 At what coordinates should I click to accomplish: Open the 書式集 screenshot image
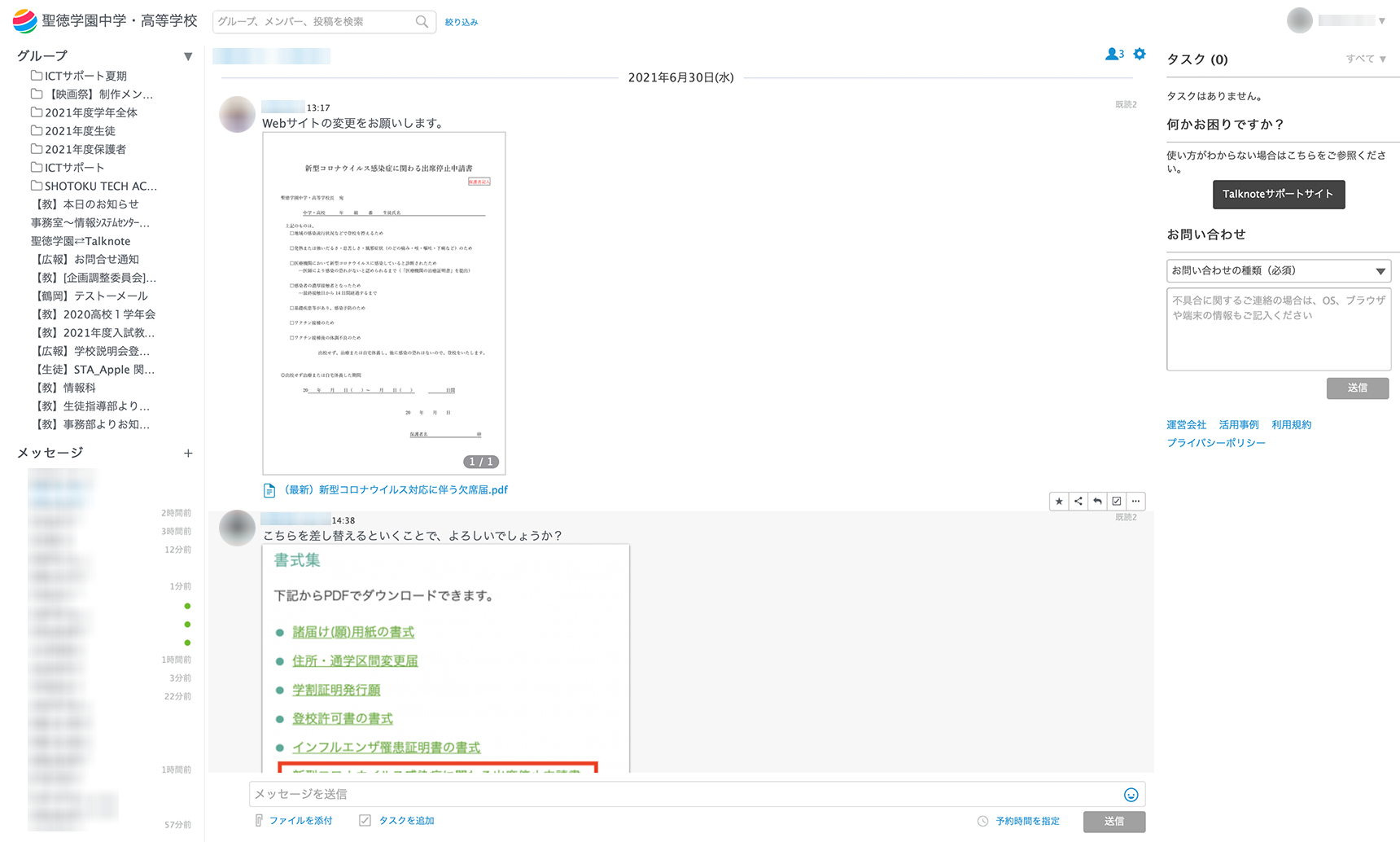(446, 658)
